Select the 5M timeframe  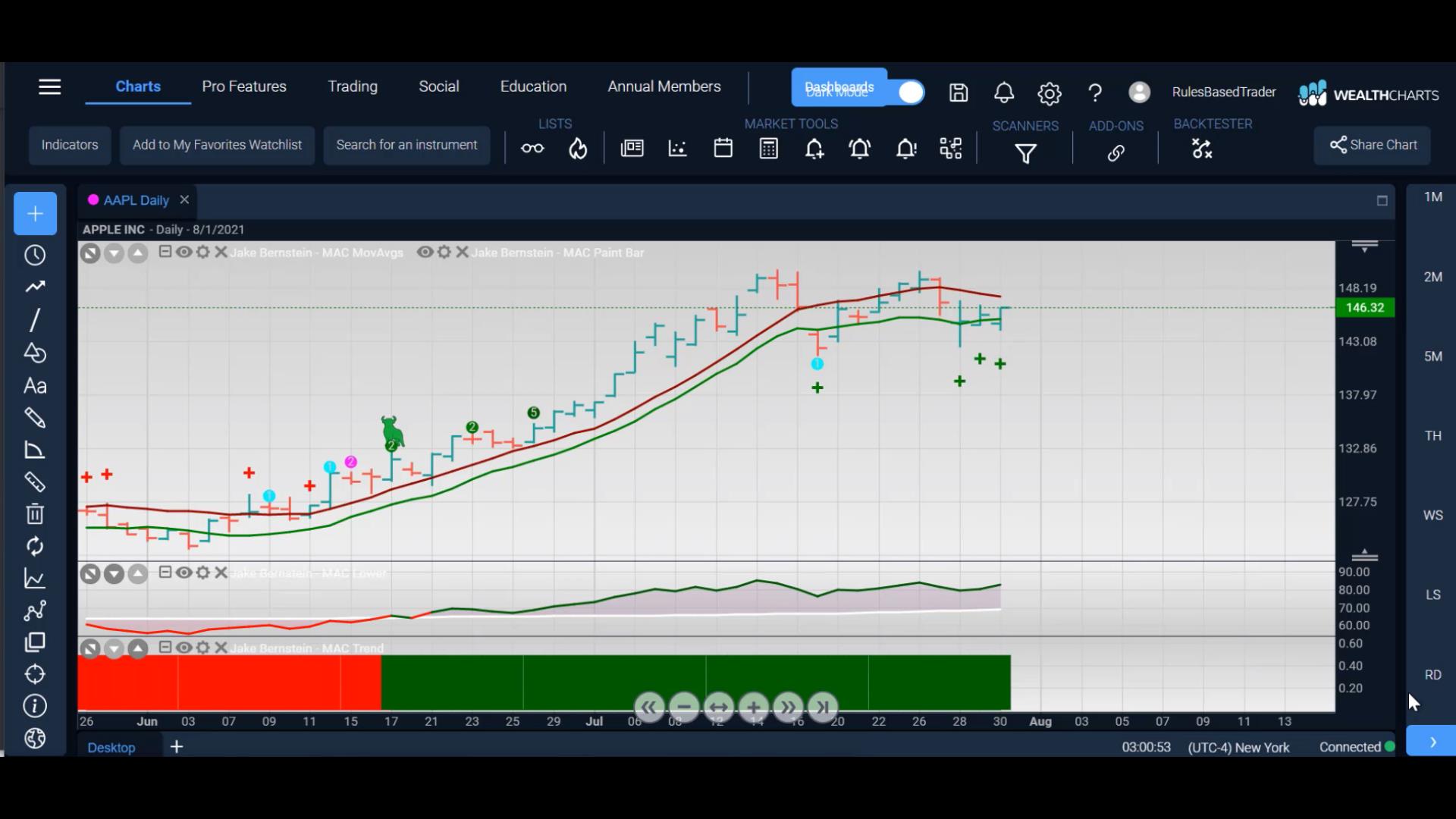[1432, 356]
